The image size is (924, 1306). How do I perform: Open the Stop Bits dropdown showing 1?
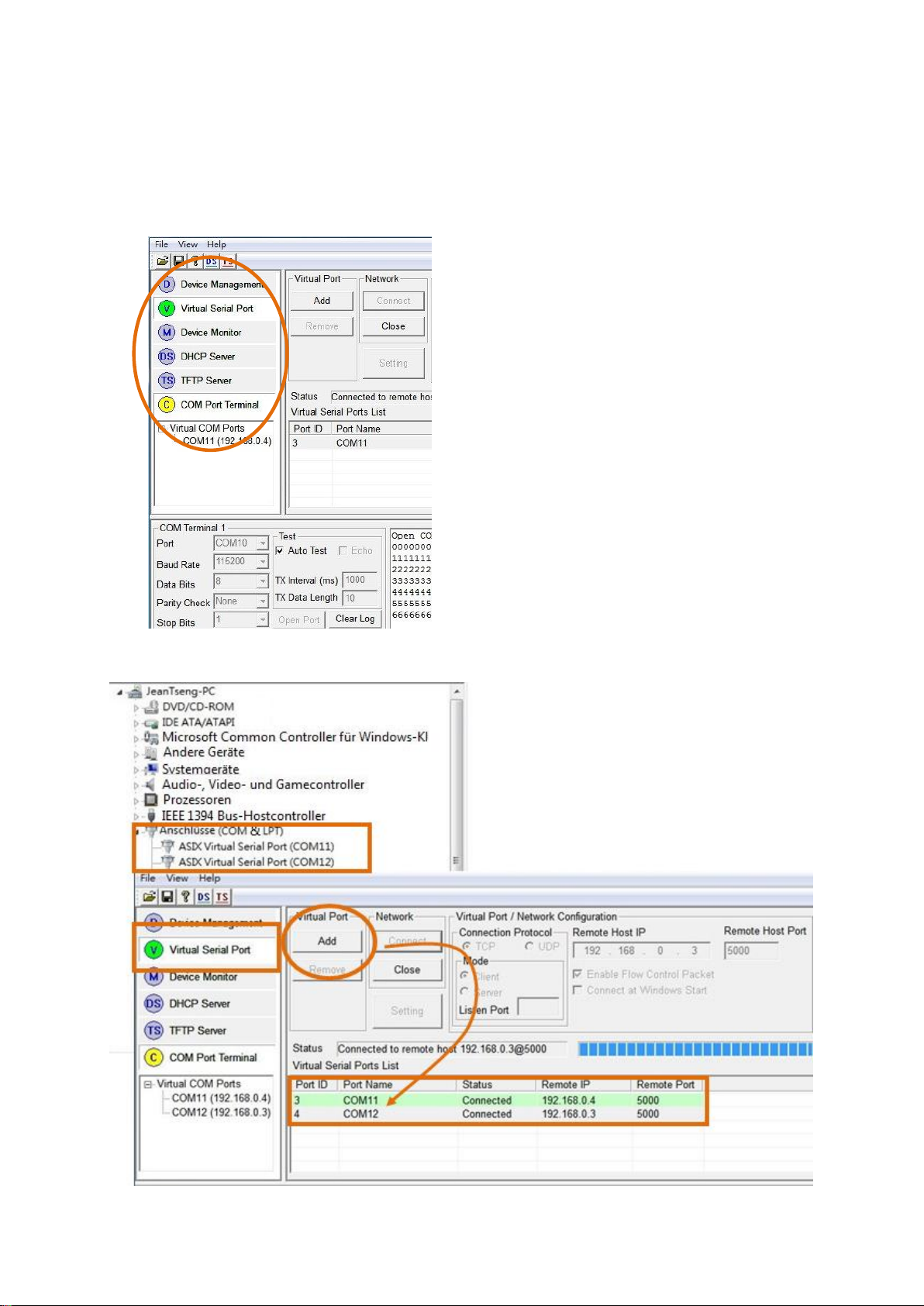pos(263,621)
